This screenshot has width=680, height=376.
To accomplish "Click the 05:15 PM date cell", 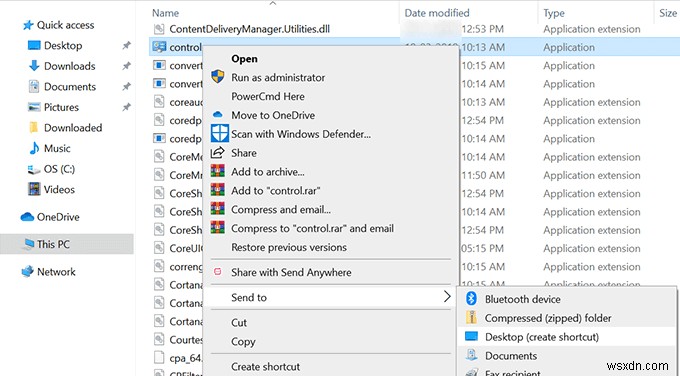I will click(482, 248).
